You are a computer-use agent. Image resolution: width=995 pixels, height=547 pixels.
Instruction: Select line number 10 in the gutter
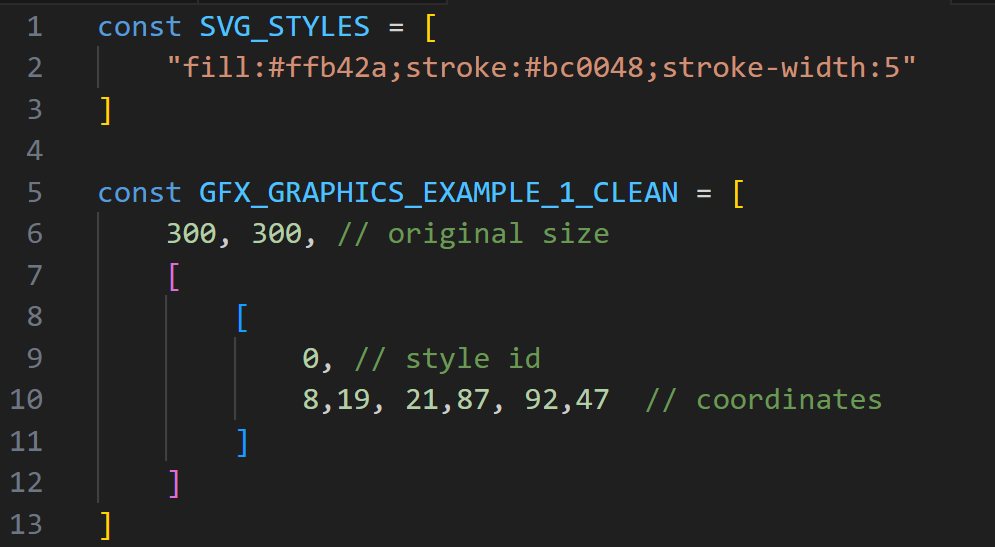pos(27,400)
